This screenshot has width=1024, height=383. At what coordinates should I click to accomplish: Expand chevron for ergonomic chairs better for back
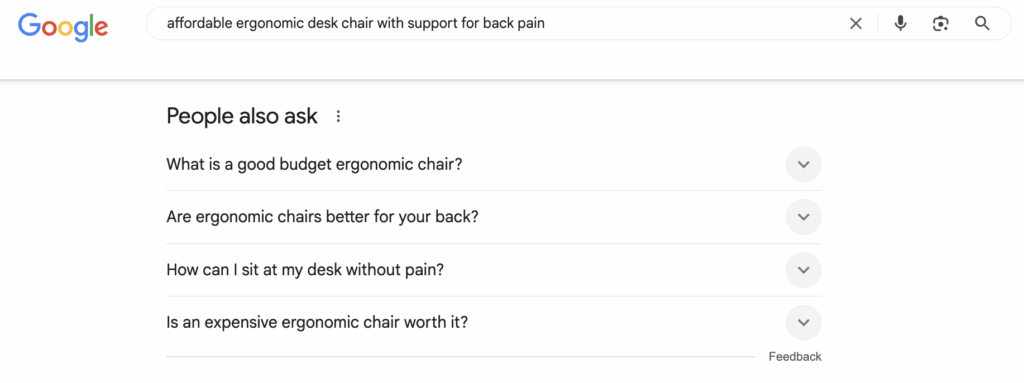[804, 217]
